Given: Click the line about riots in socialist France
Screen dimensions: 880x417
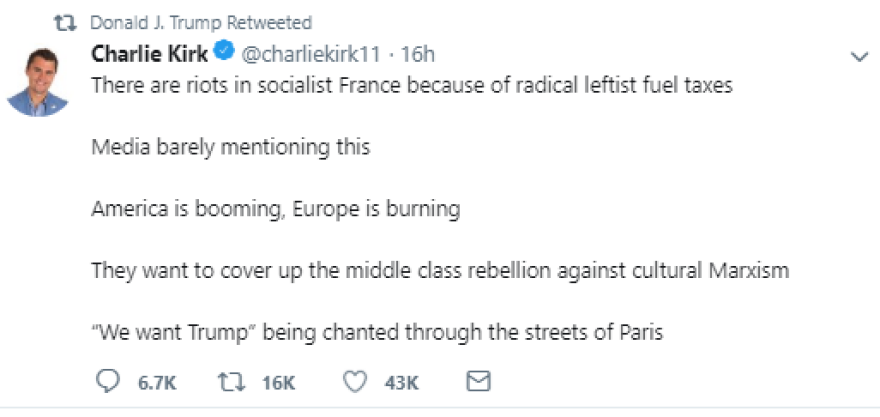Looking at the screenshot, I should click(412, 86).
